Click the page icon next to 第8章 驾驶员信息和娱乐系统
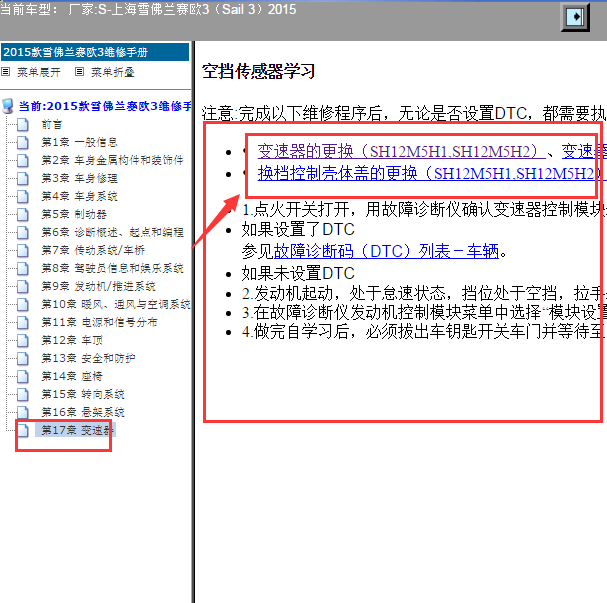 click(23, 268)
